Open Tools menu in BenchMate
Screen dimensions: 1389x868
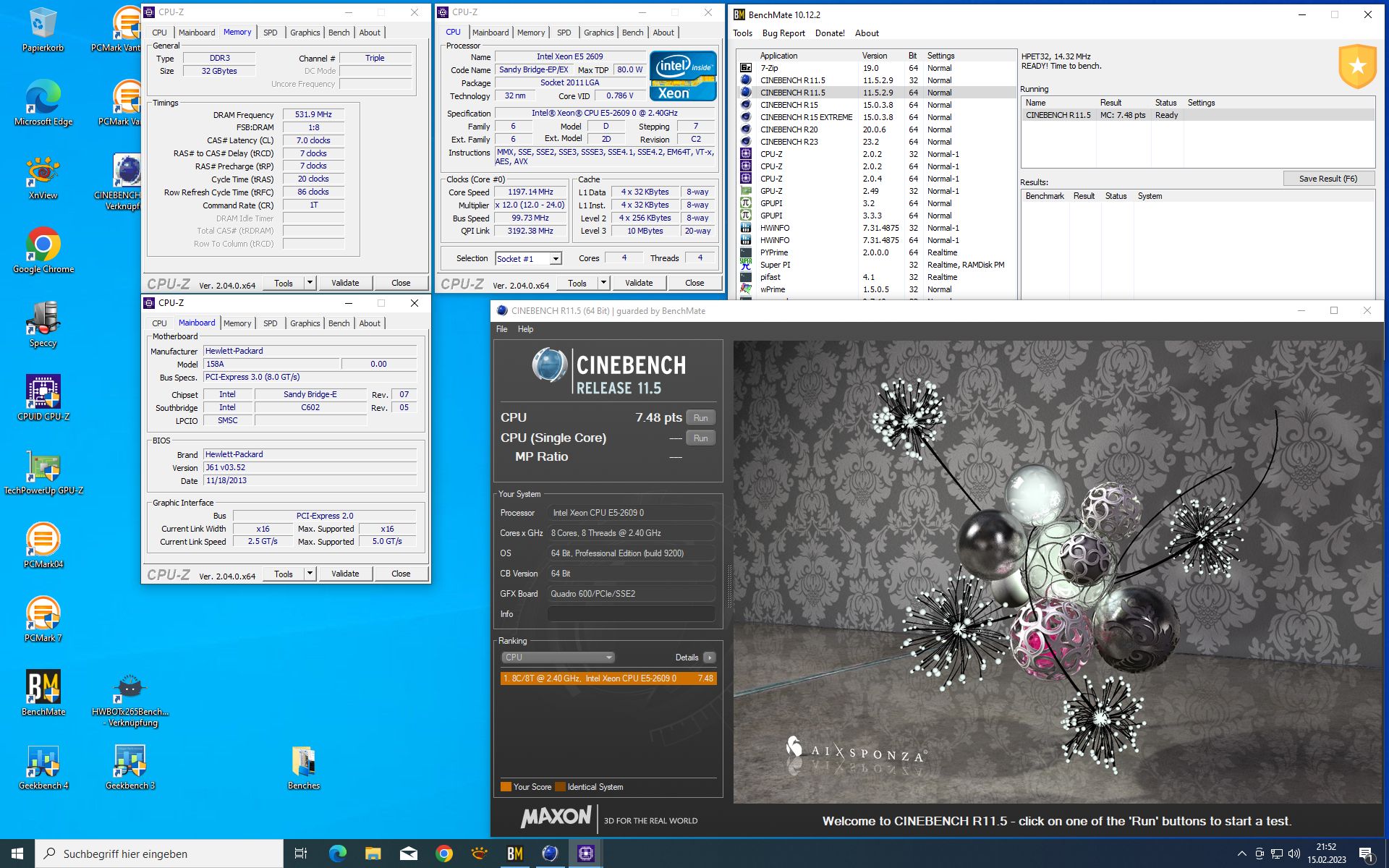[x=742, y=33]
